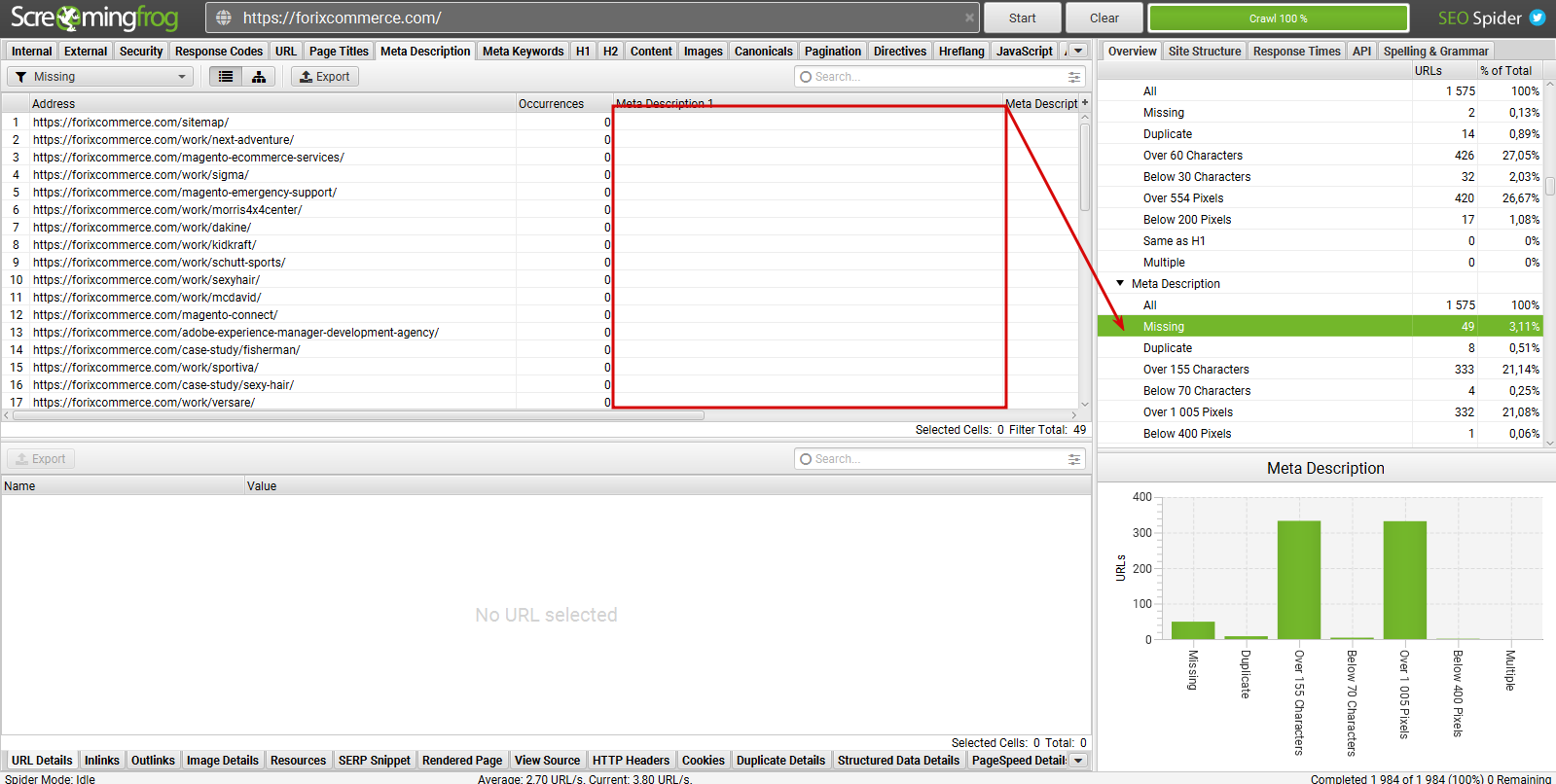Collapse the Meta Description tree section
This screenshot has height=784, width=1556.
point(1120,283)
